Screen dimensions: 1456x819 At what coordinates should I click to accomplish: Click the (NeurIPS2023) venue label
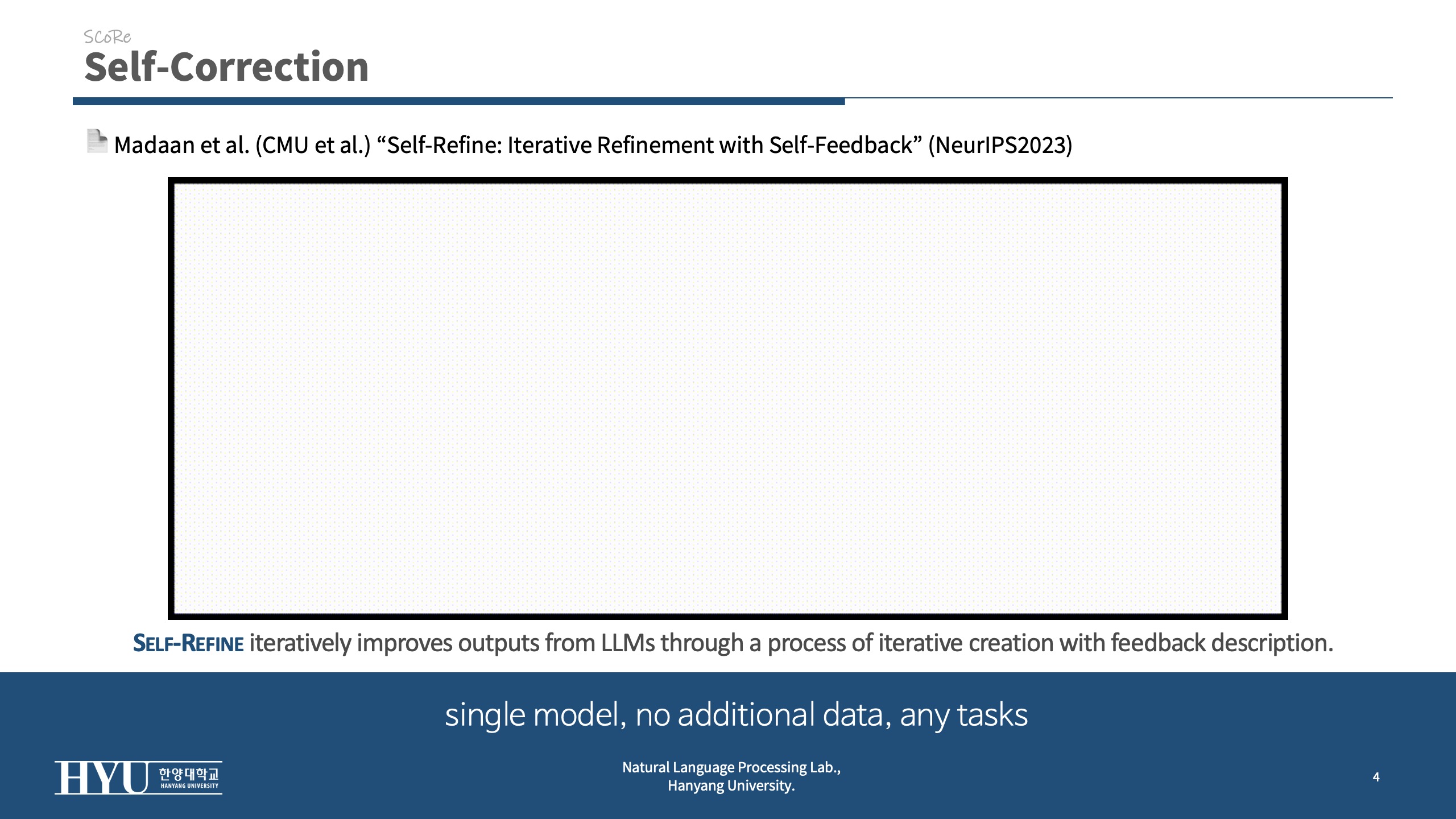pos(1000,145)
